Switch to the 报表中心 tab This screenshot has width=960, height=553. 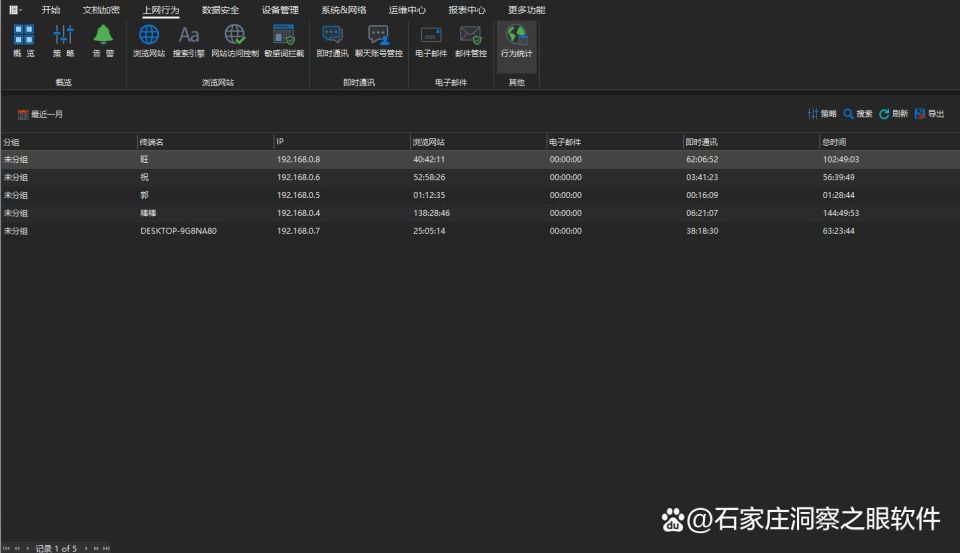click(467, 10)
